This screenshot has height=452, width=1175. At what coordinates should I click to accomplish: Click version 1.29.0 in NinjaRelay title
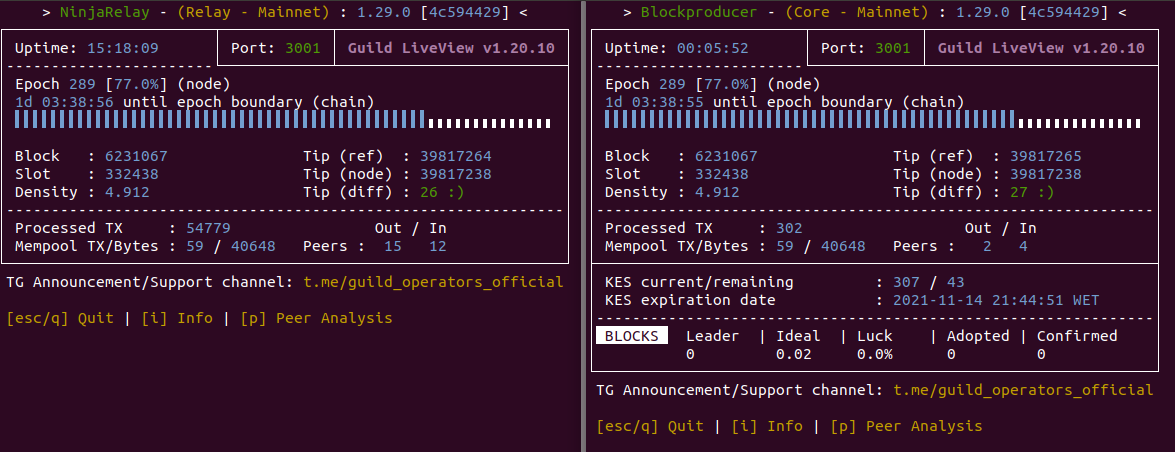[x=384, y=12]
